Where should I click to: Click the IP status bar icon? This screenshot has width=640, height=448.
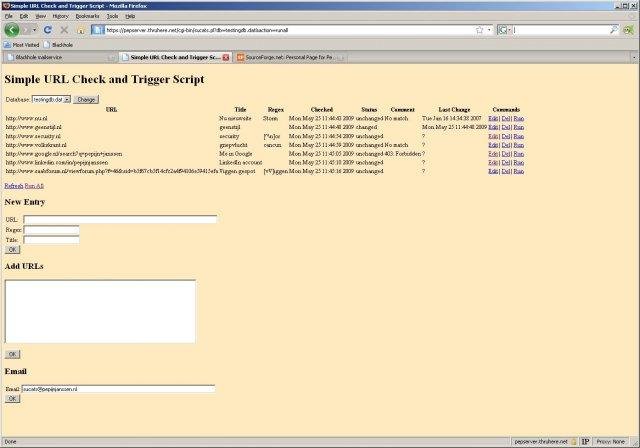[x=585, y=441]
